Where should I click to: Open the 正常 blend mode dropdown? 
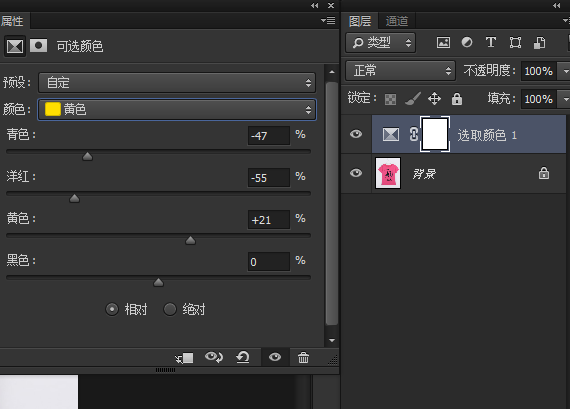pyautogui.click(x=400, y=70)
